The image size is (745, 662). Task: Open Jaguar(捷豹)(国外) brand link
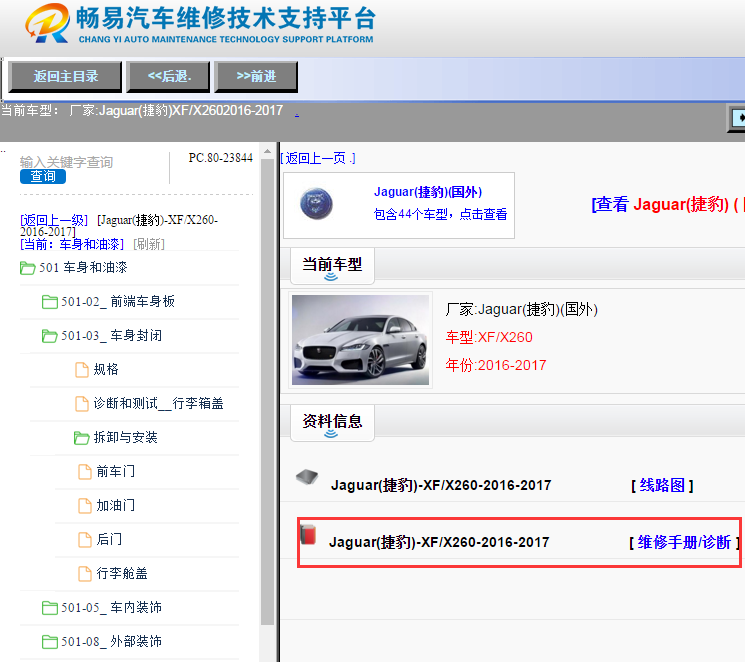[x=428, y=192]
